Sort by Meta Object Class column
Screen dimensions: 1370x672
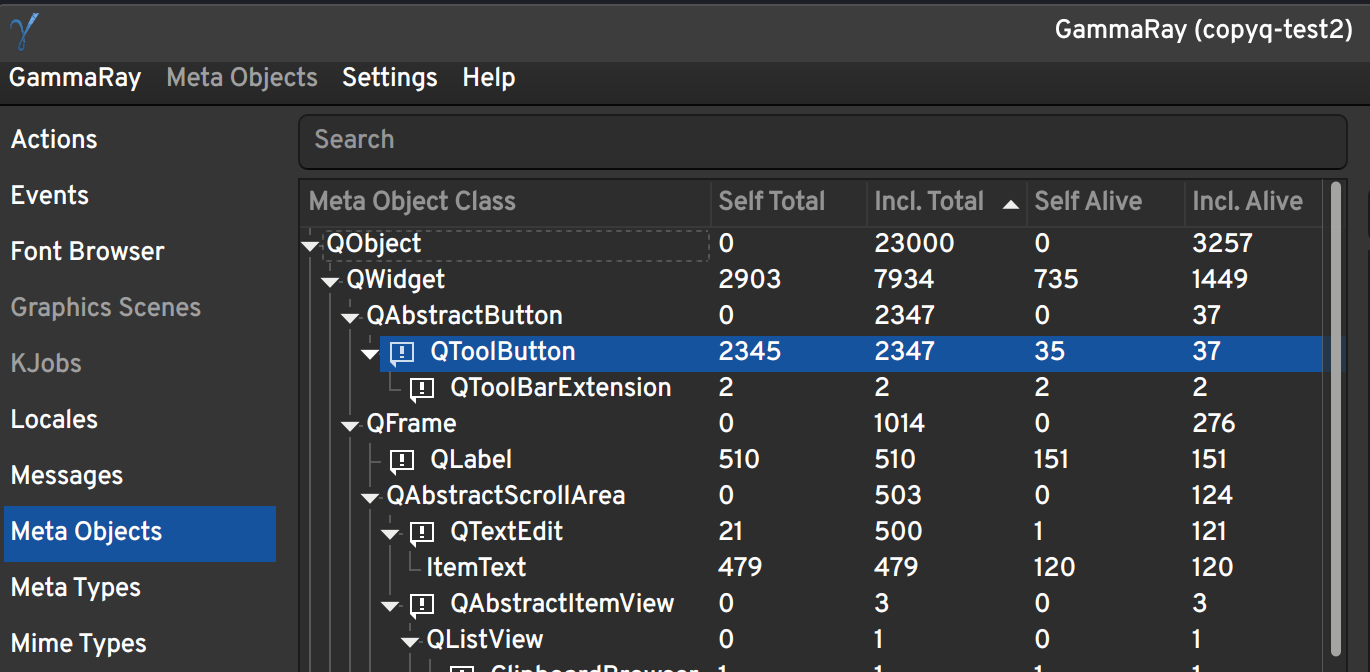pyautogui.click(x=505, y=202)
